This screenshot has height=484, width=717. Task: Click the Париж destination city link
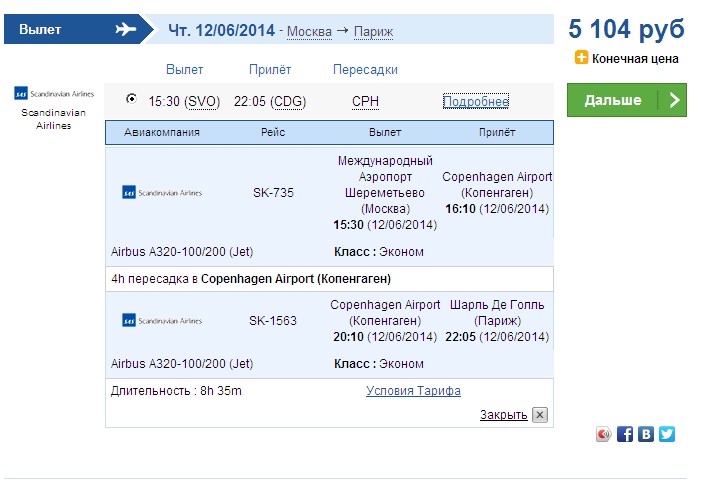click(374, 32)
